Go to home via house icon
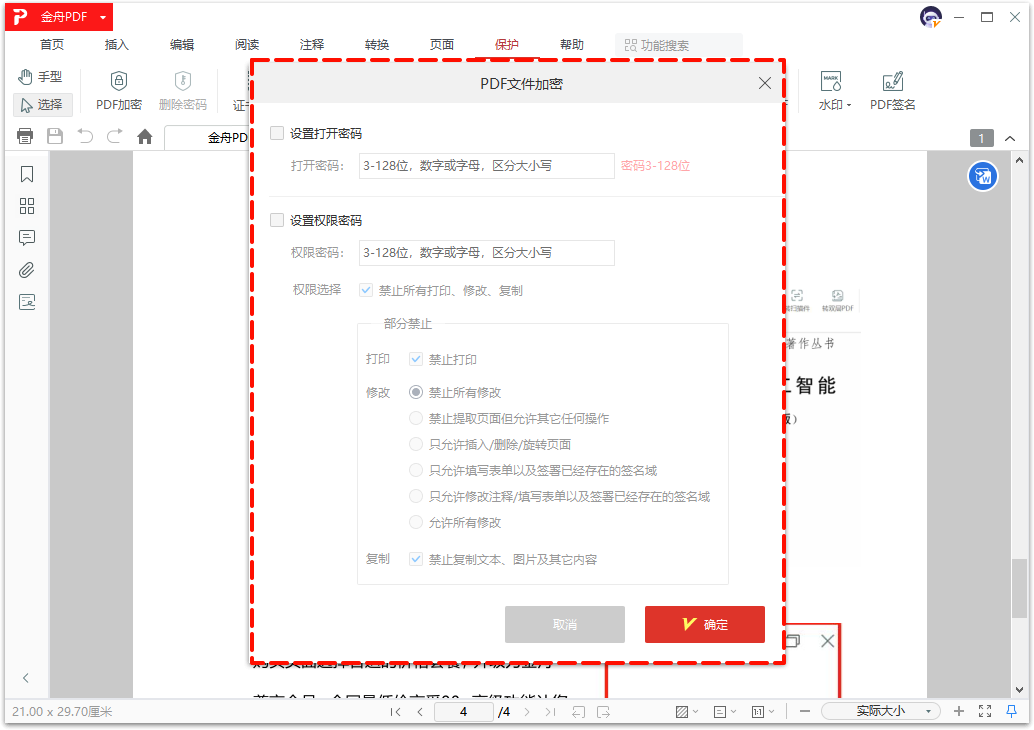1034x730 pixels. [144, 137]
